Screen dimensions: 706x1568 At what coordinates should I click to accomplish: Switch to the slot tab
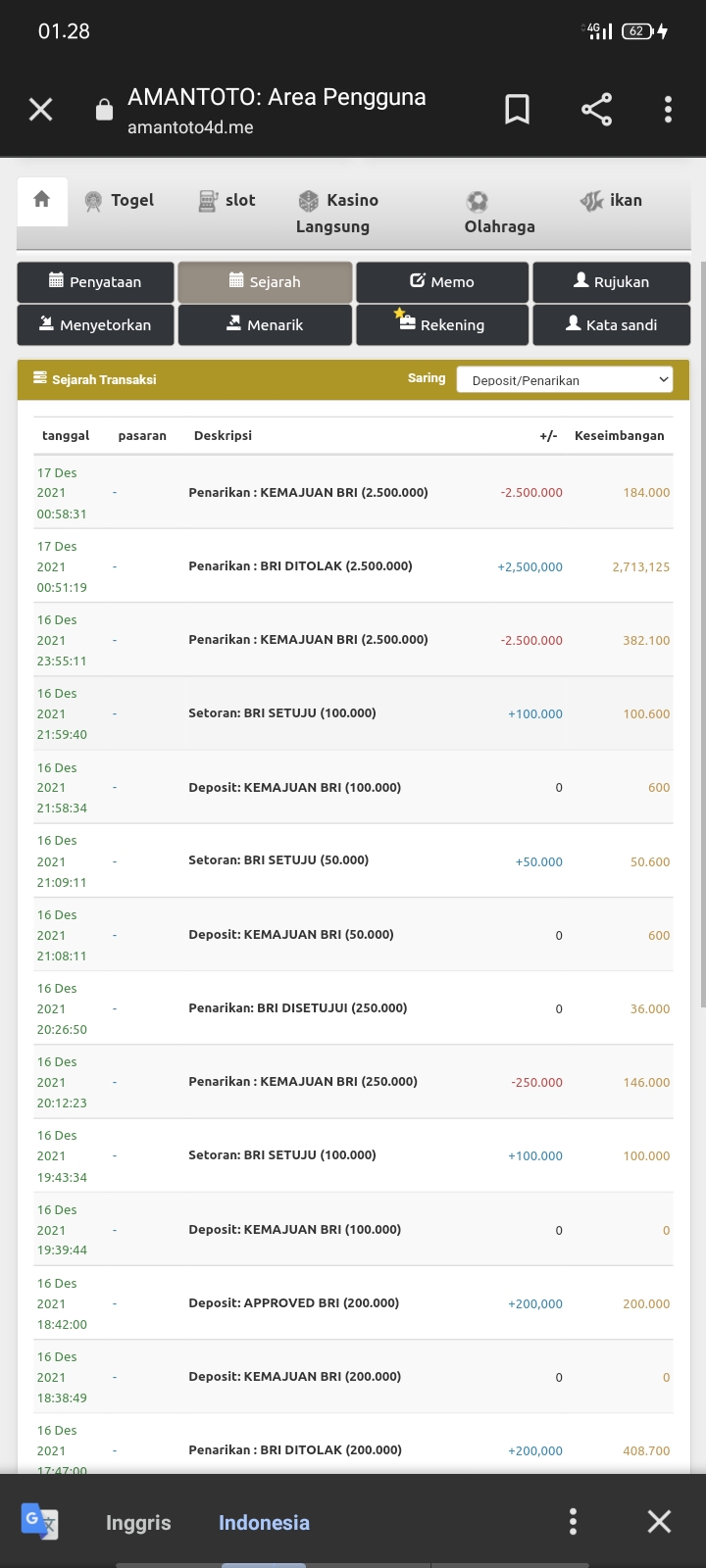(x=227, y=201)
